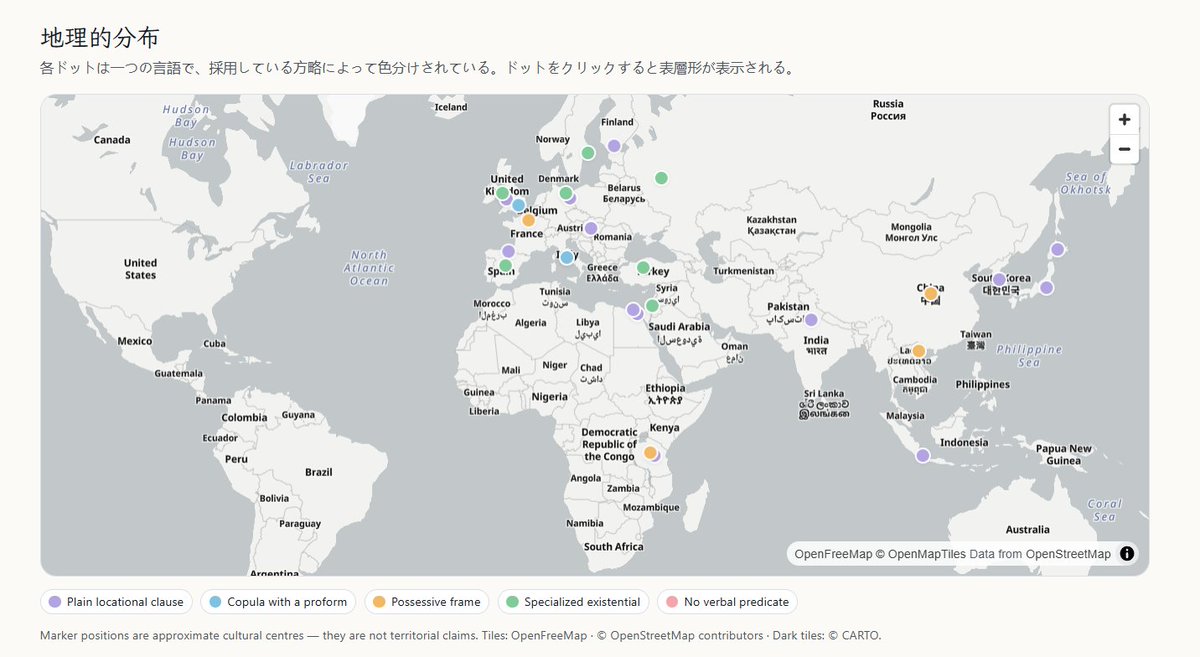The image size is (1200, 657).
Task: Click the orange dot on Laos
Action: 918,351
